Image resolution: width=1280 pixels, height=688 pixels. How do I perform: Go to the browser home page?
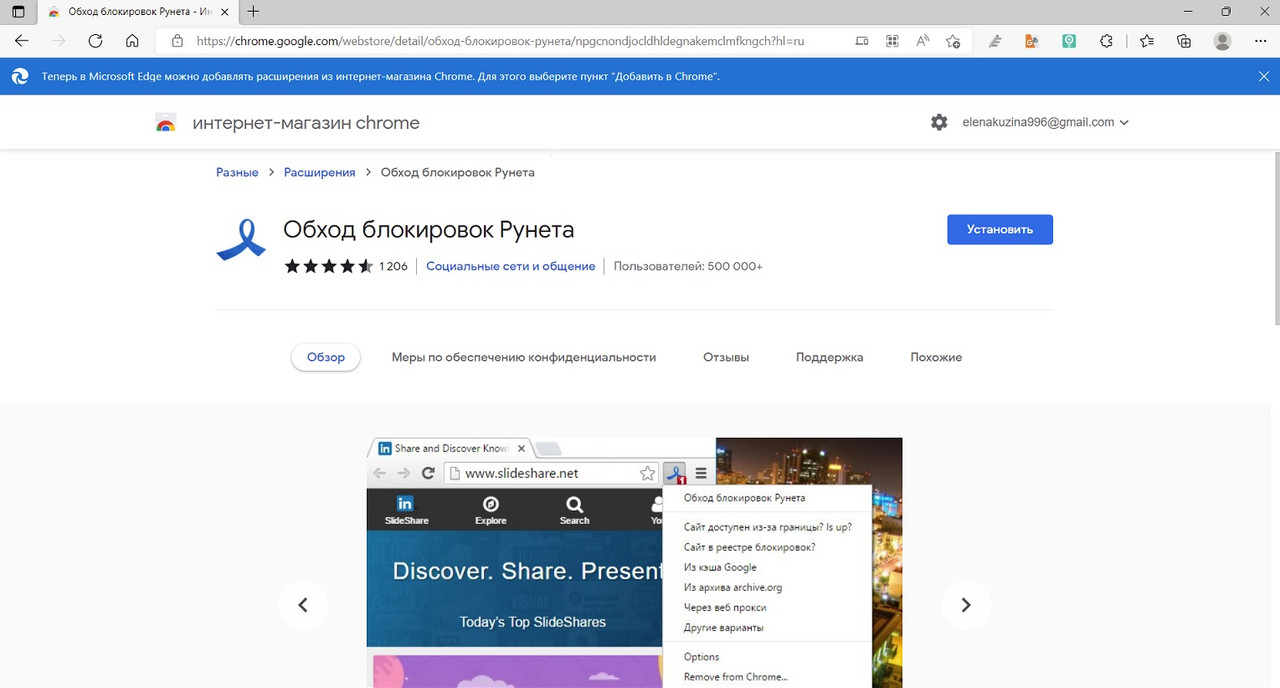[x=132, y=41]
